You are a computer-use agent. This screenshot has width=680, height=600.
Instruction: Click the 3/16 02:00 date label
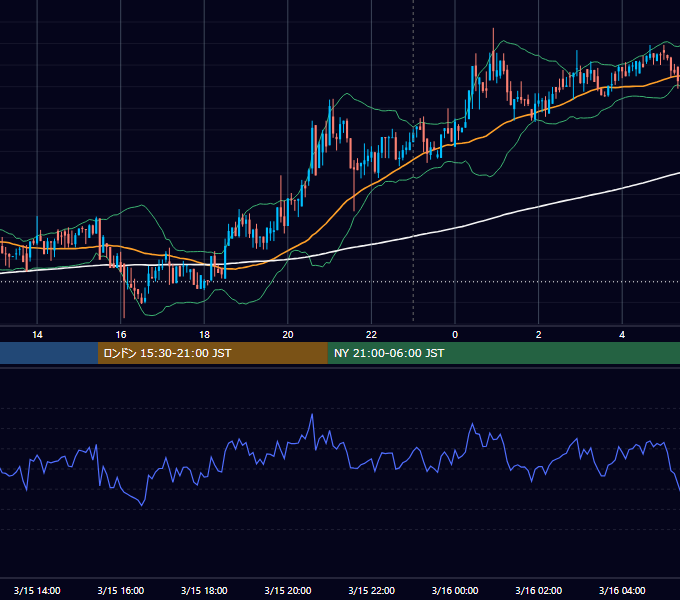click(x=539, y=590)
